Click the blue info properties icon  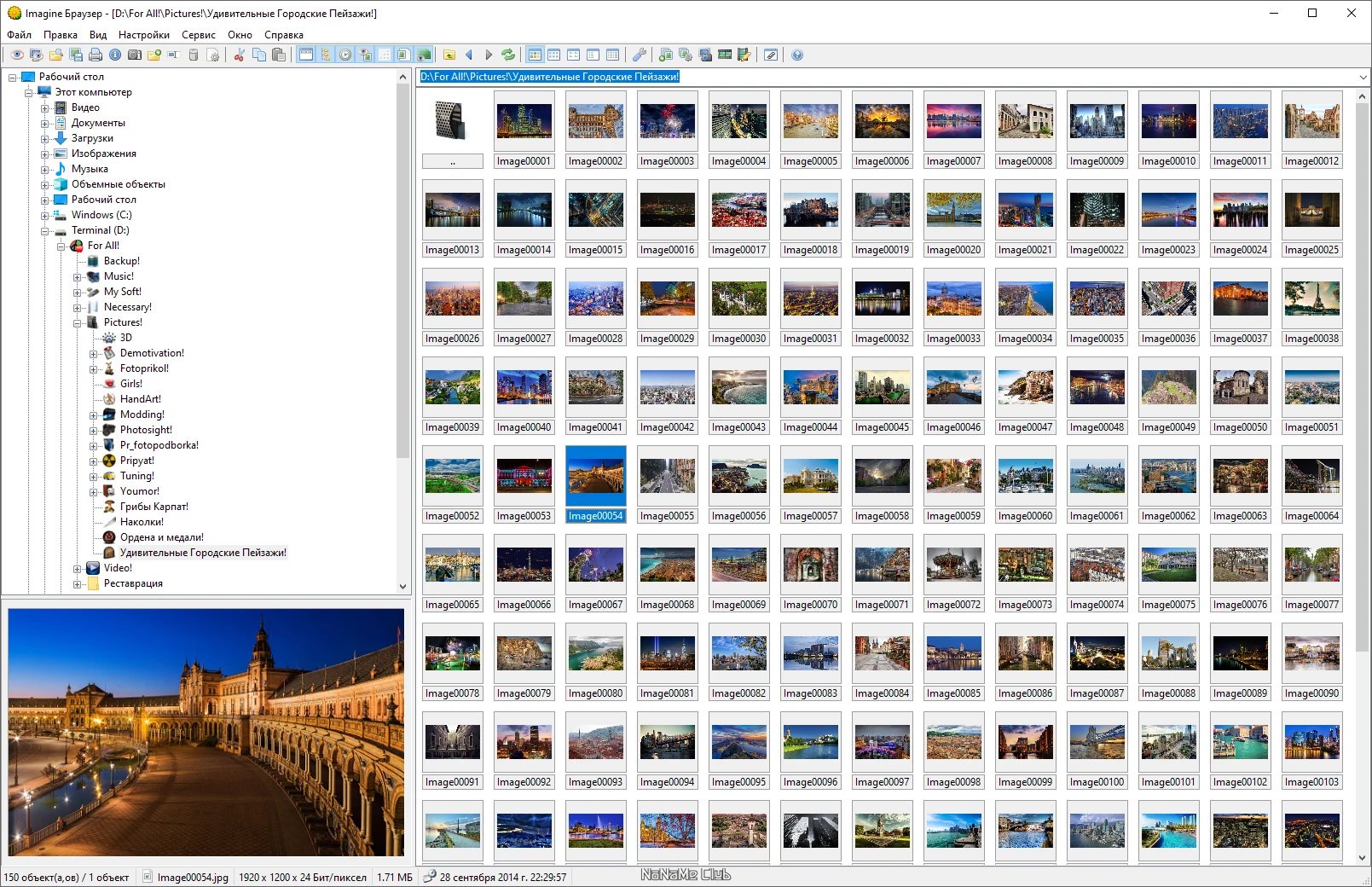pos(115,55)
